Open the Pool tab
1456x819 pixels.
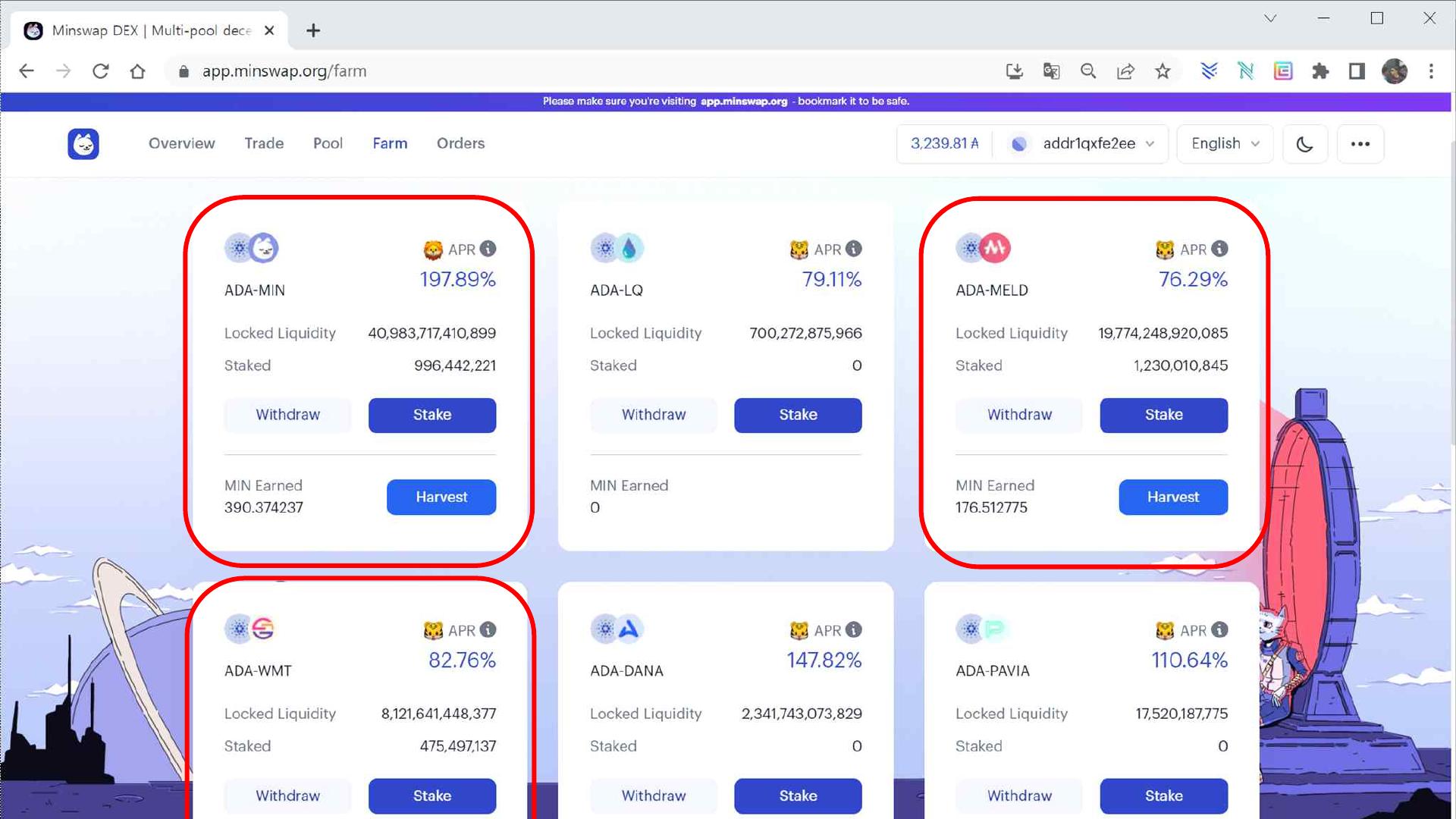(328, 143)
